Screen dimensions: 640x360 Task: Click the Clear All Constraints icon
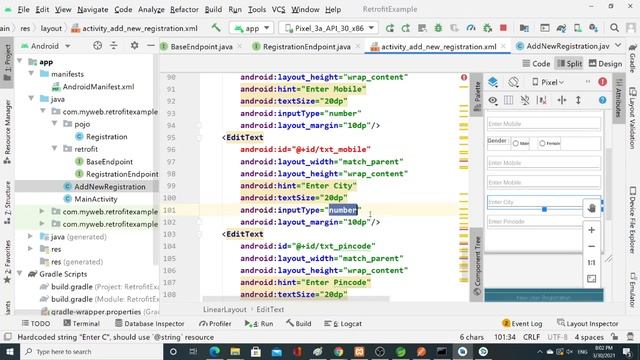(542, 100)
